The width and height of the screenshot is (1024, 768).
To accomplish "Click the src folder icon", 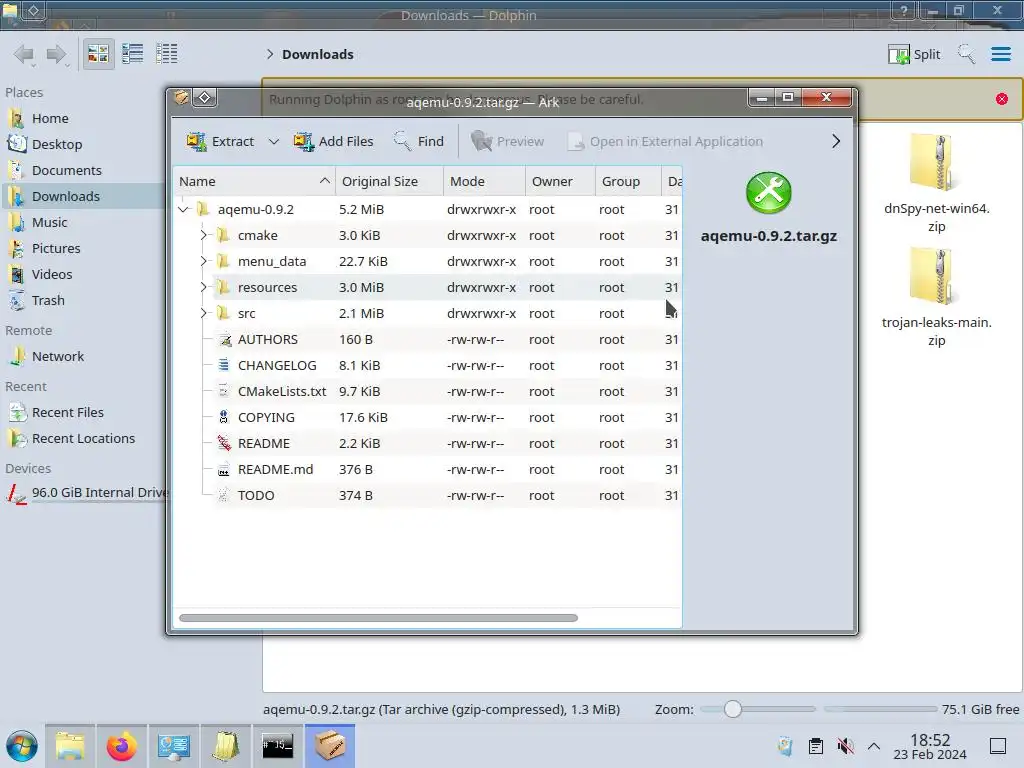I will [x=223, y=313].
